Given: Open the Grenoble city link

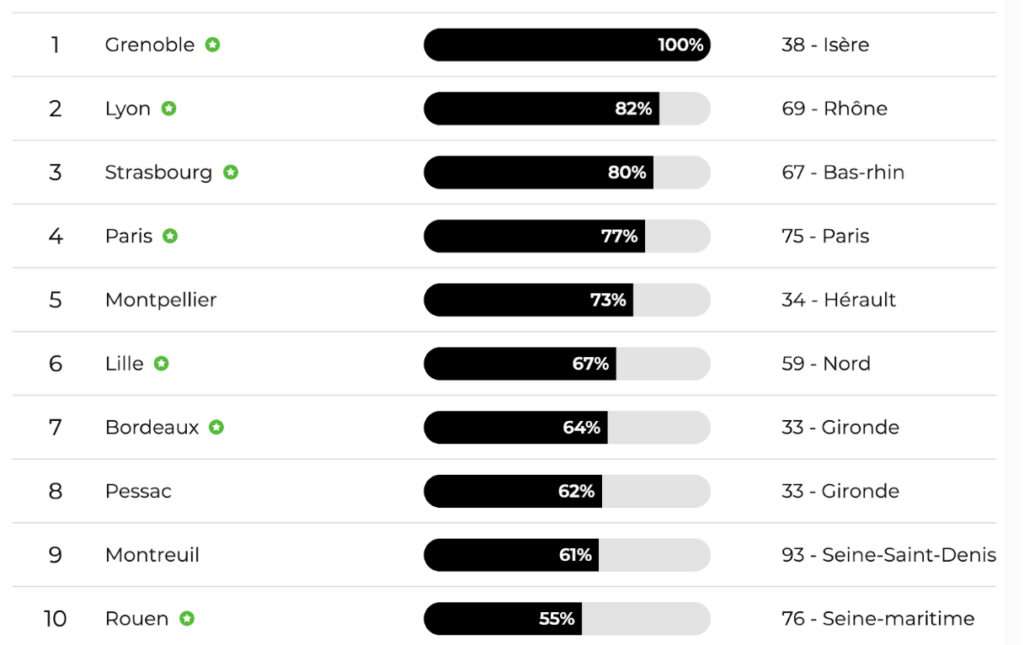Looking at the screenshot, I should pyautogui.click(x=149, y=45).
